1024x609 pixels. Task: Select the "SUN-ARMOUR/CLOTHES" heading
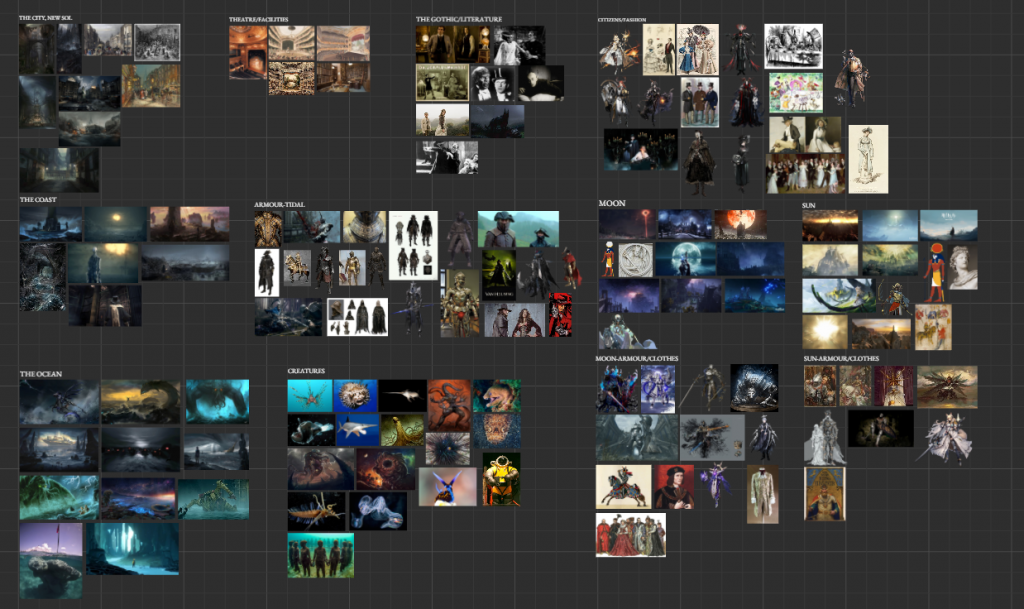(x=840, y=358)
